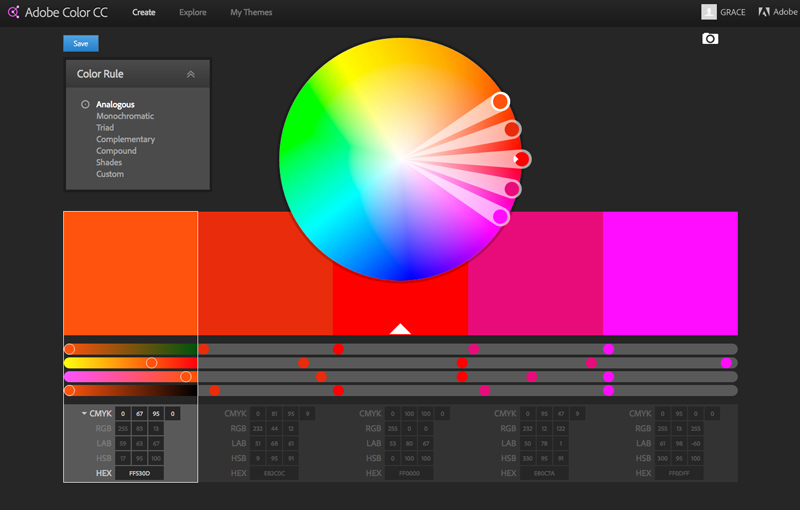The height and width of the screenshot is (510, 800).
Task: Click the GRACE user avatar icon
Action: 709,12
